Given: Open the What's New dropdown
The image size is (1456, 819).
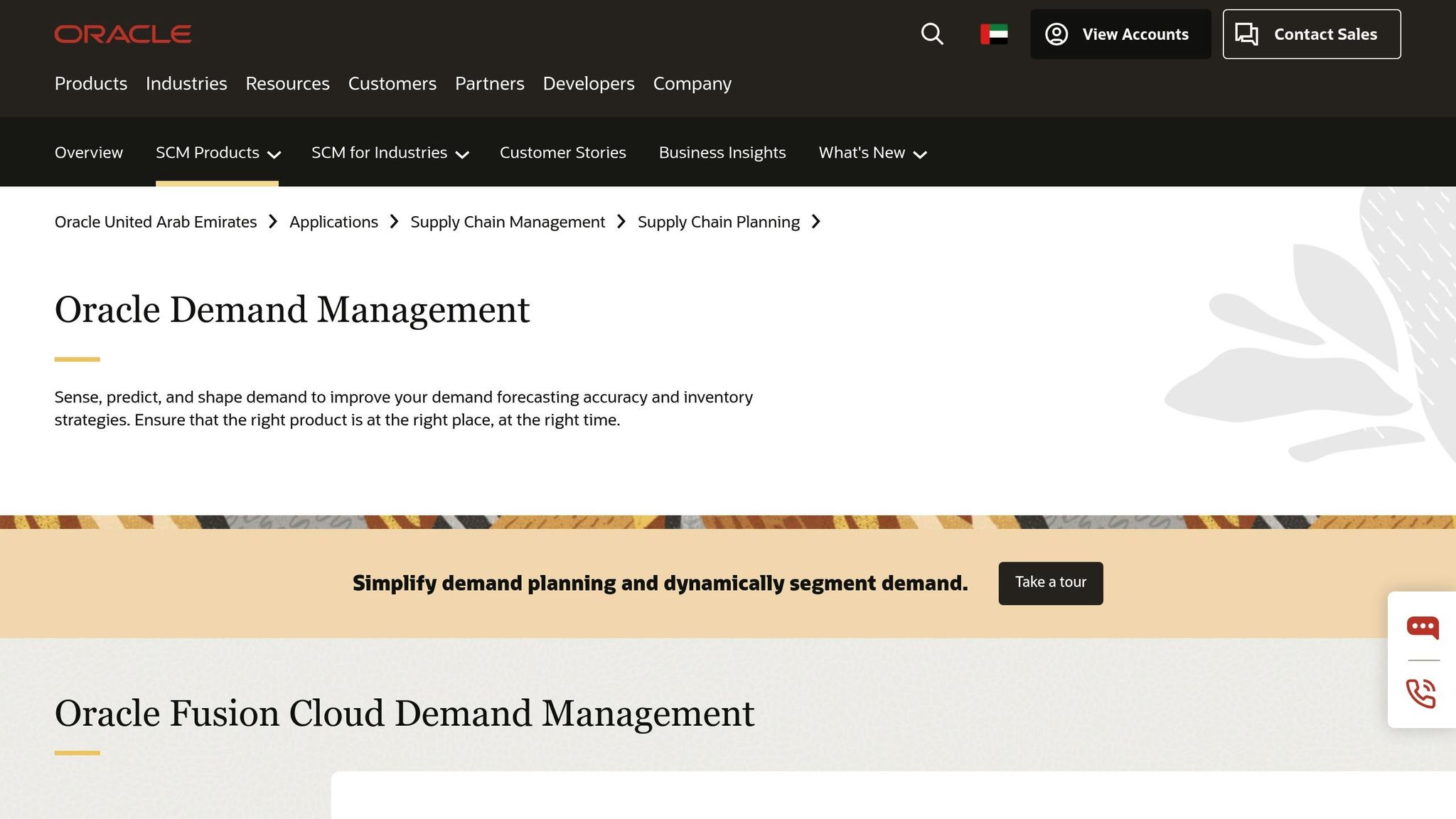Looking at the screenshot, I should 872,152.
